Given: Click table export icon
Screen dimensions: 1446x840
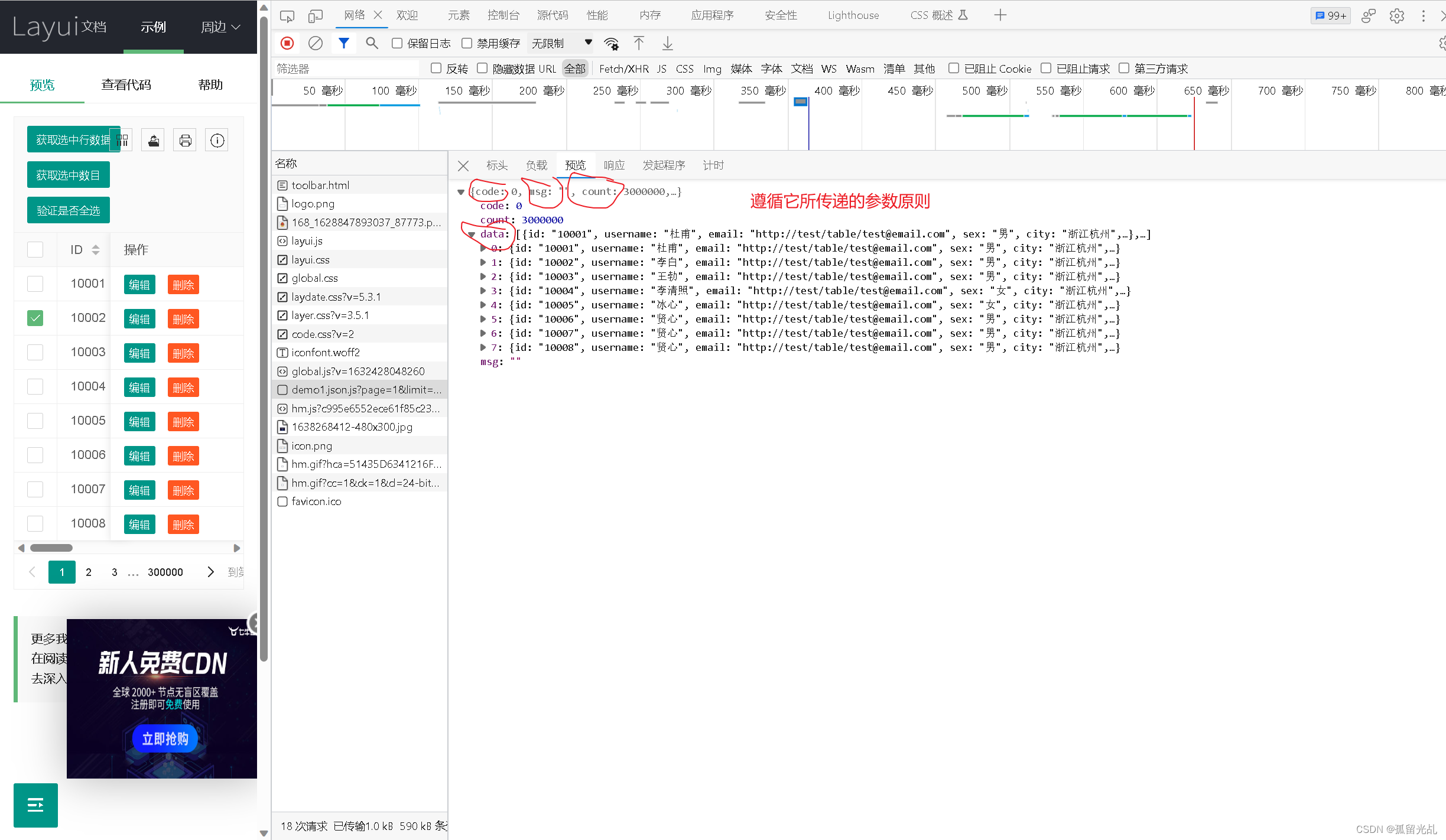Looking at the screenshot, I should coord(154,141).
